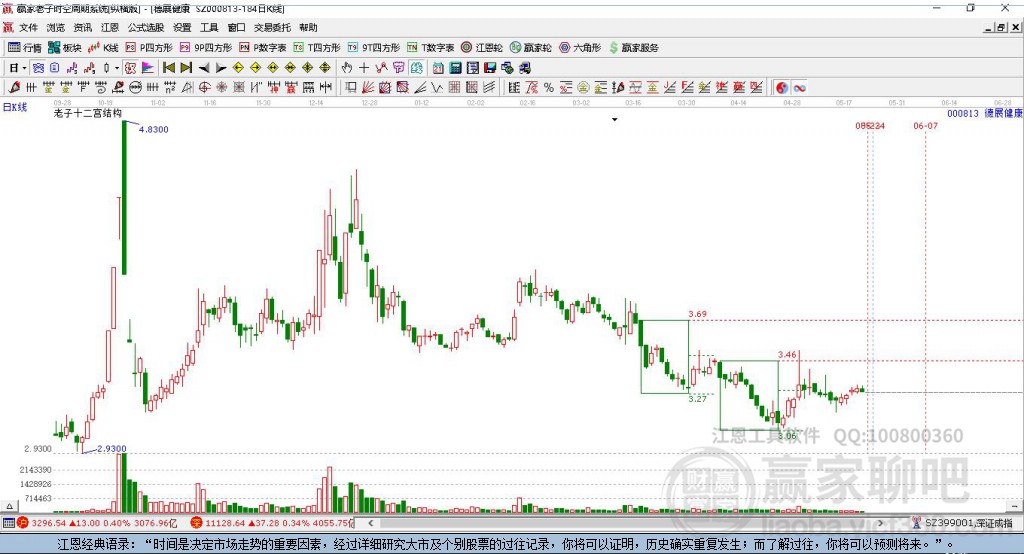The height and width of the screenshot is (554, 1024).
Task: Open the calculator tool icon
Action: coord(455,68)
